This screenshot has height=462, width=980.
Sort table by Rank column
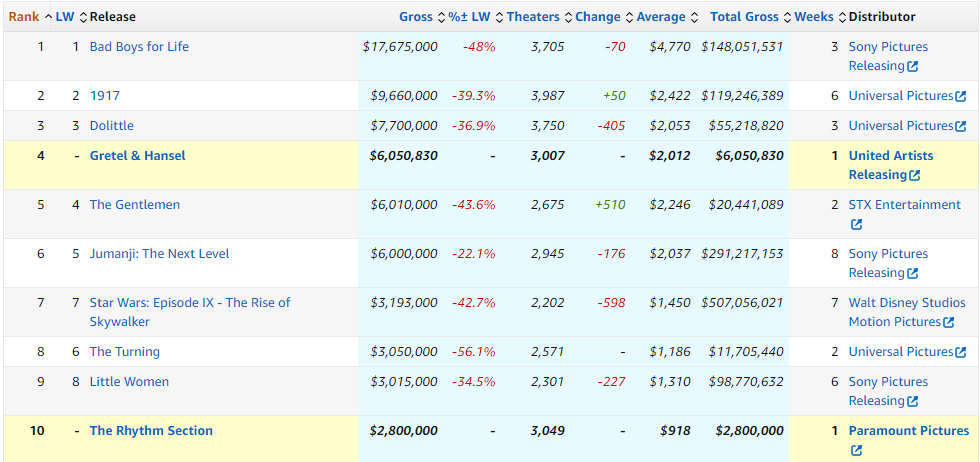pyautogui.click(x=24, y=17)
